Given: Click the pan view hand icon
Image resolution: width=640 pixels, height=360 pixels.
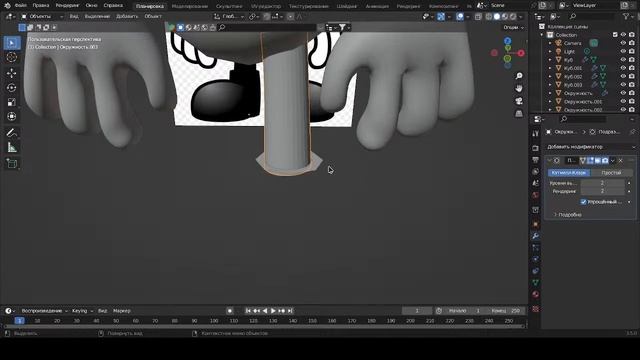Looking at the screenshot, I should [x=519, y=88].
